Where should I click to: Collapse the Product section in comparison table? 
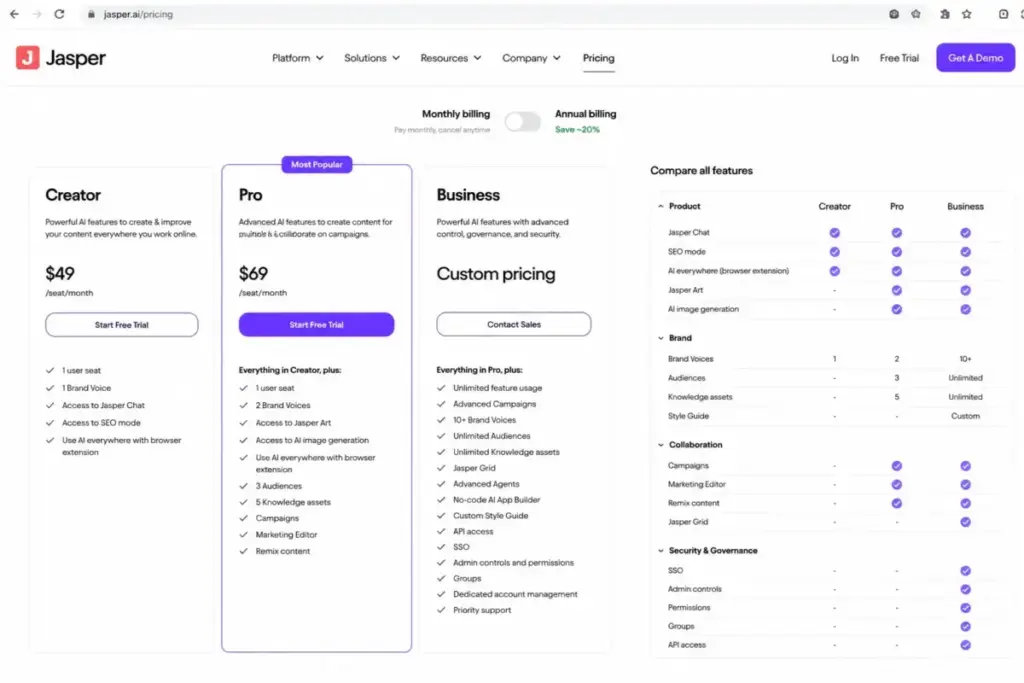click(661, 206)
